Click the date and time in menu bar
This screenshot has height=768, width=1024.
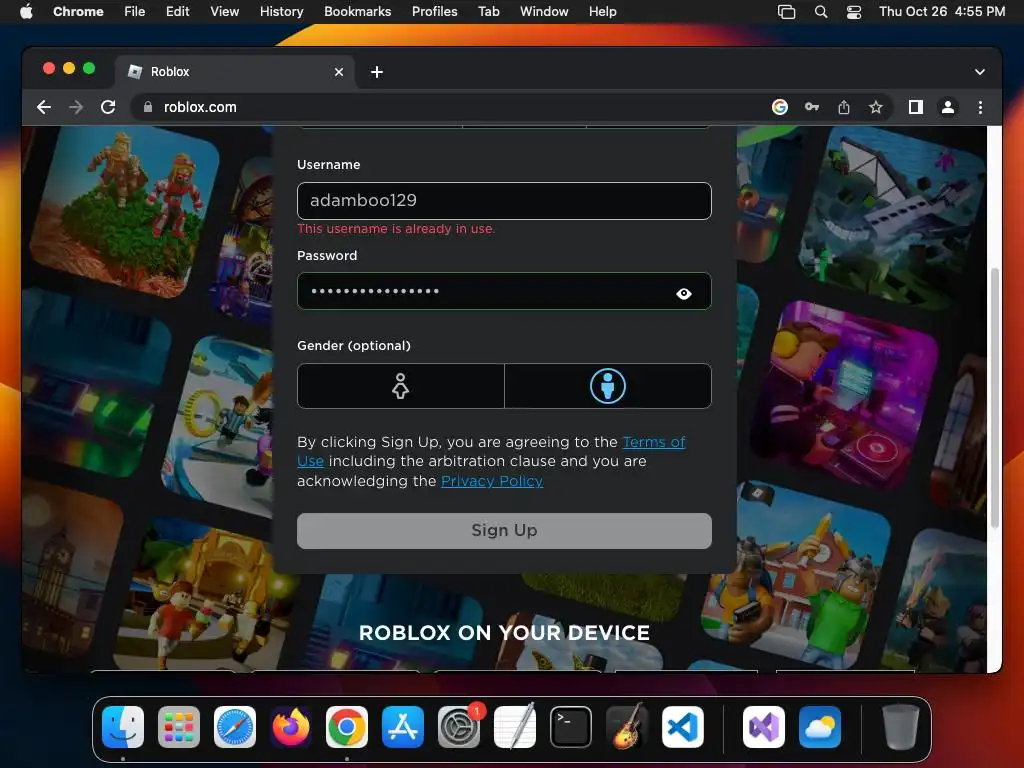942,11
